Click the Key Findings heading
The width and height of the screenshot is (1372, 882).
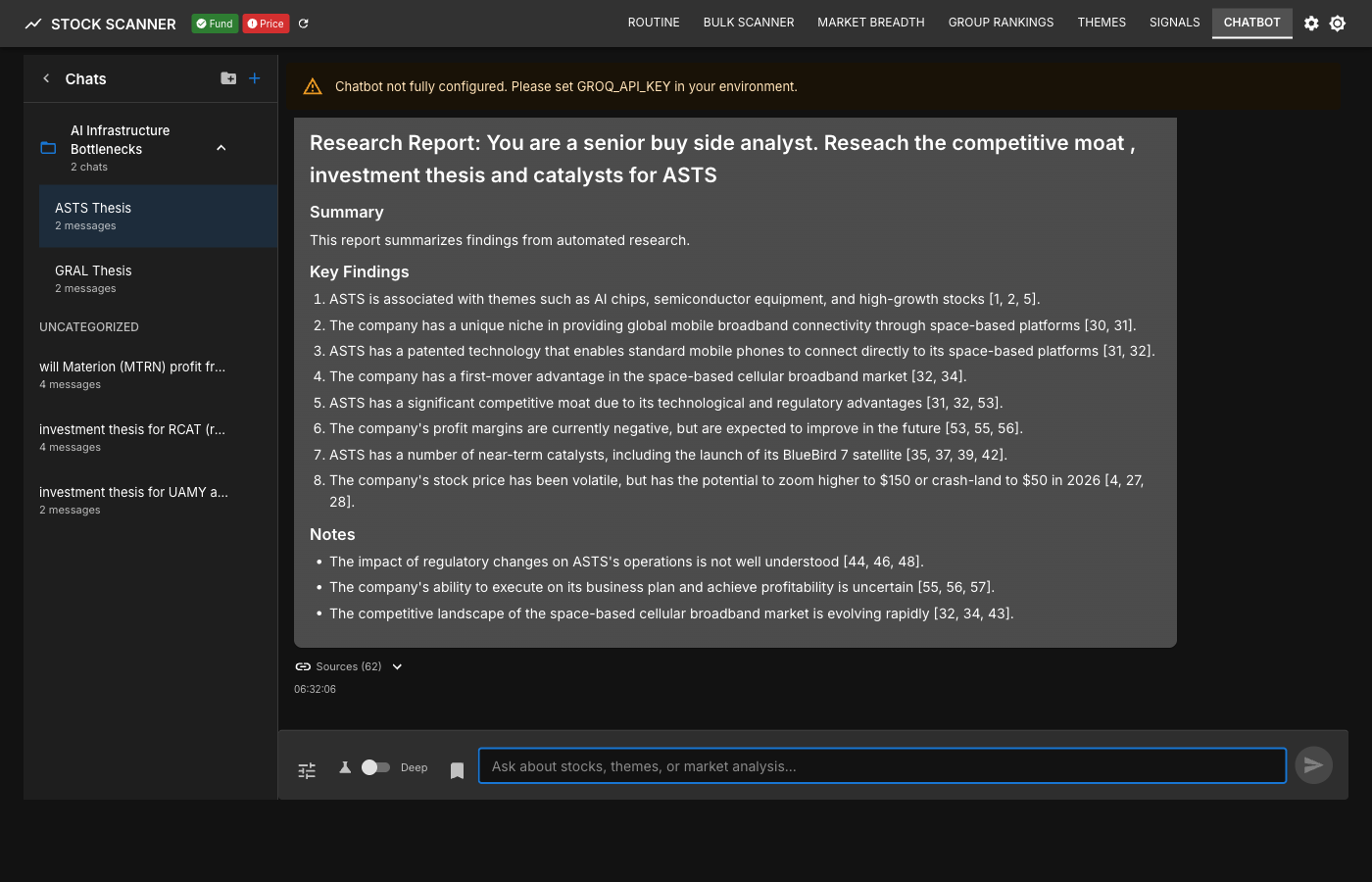[x=360, y=271]
